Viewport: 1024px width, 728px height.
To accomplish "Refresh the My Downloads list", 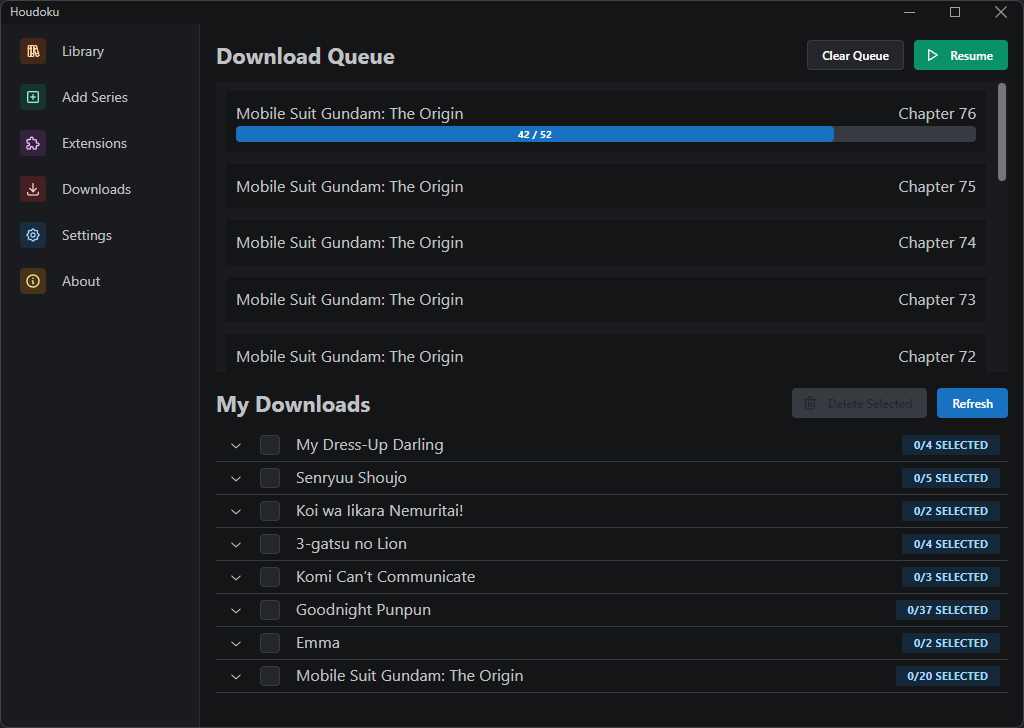I will click(x=972, y=404).
